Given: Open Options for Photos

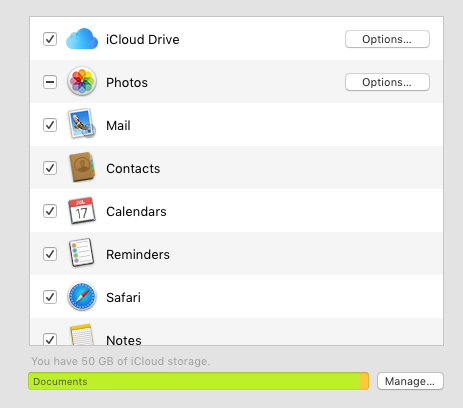Looking at the screenshot, I should [387, 82].
